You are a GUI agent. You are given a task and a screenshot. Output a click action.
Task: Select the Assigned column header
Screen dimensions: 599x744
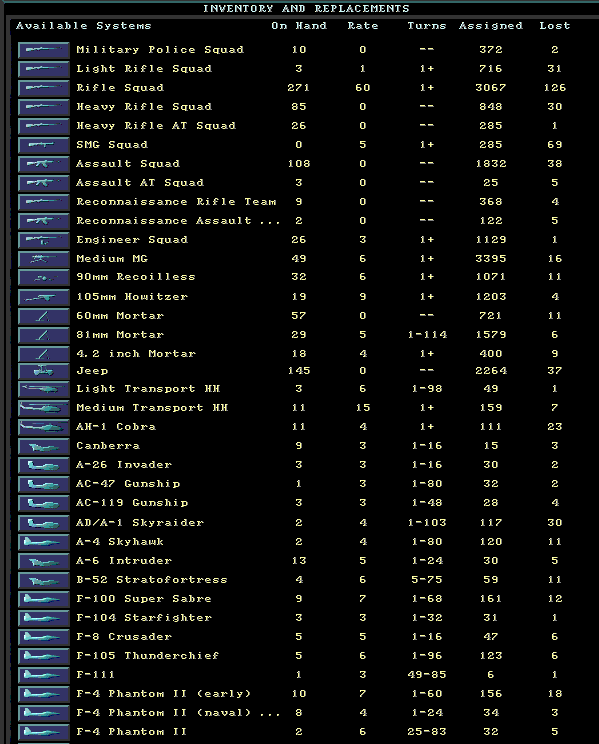(491, 26)
